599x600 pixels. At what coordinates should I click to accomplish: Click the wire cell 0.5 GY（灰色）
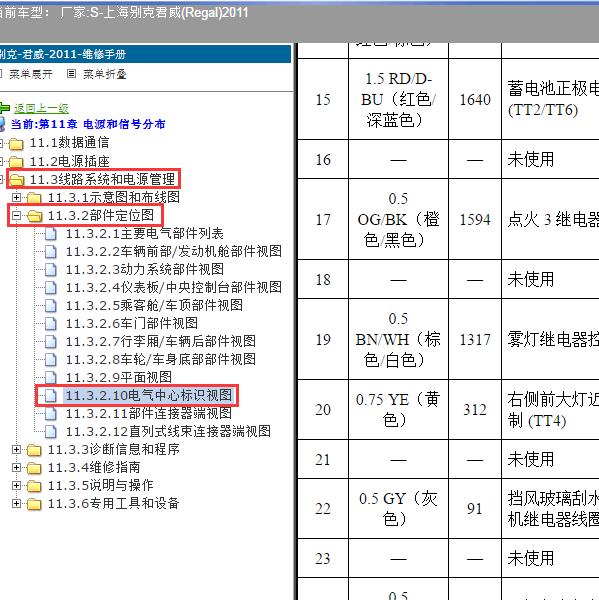coord(398,509)
